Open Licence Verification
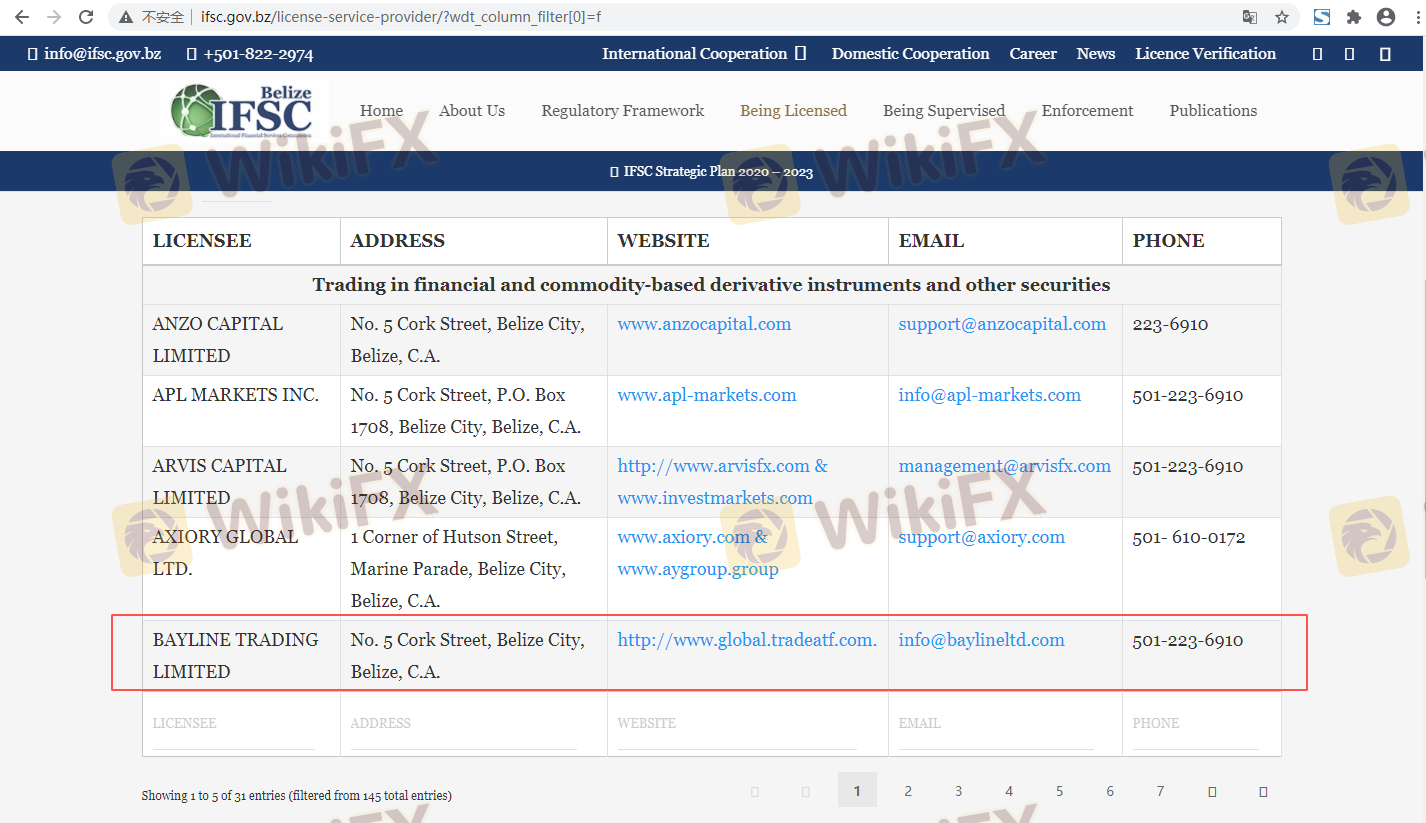This screenshot has height=823, width=1426. [1205, 54]
